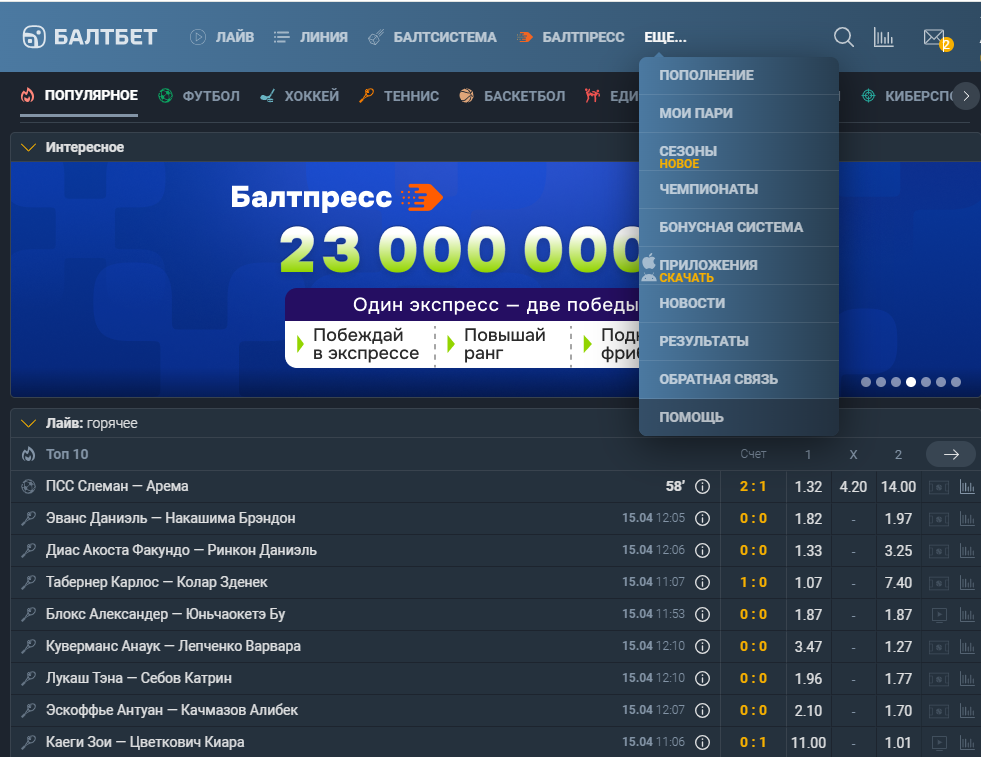Go to ЛАЙВ section
This screenshot has height=757, width=981.
[222, 38]
